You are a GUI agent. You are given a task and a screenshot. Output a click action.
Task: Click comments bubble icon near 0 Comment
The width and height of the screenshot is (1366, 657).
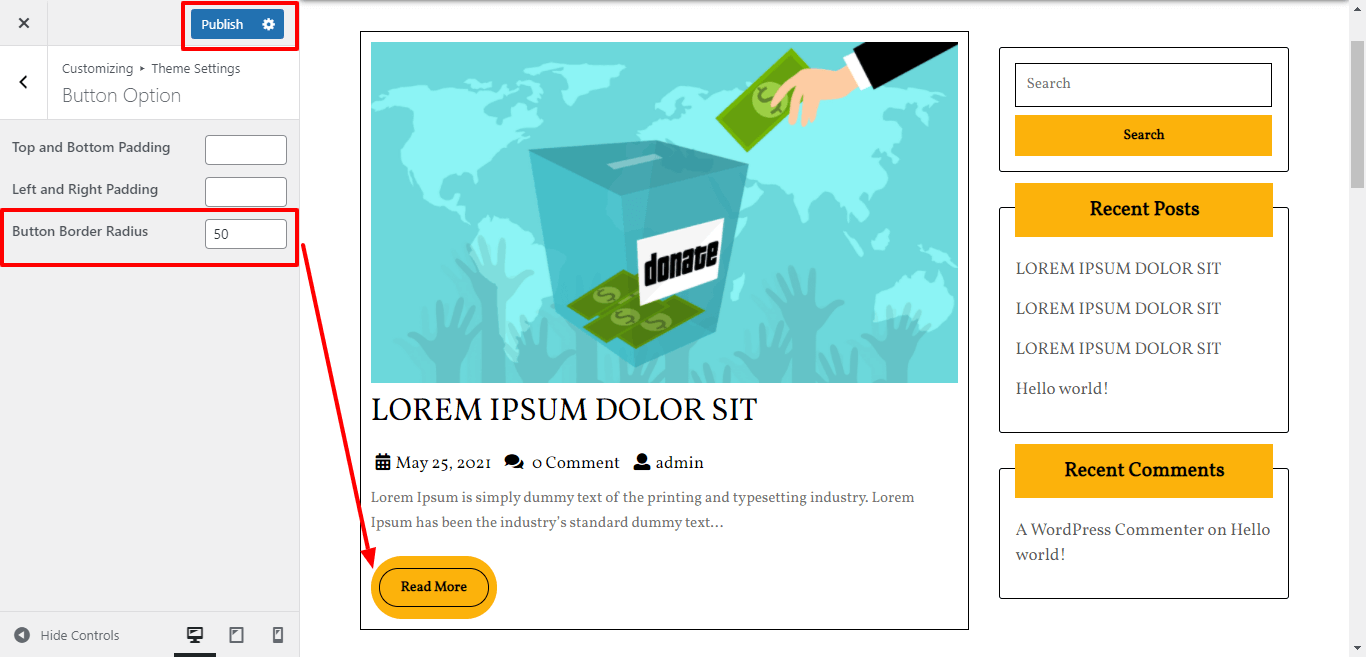point(514,462)
